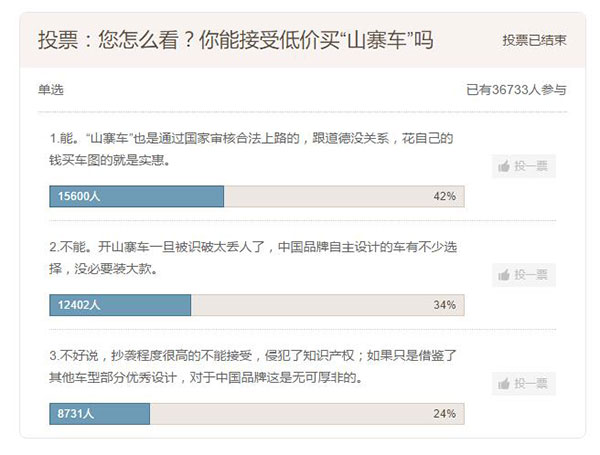Viewport: 600px width, 455px height.
Task: Click the 已有36733人参与 participant count
Action: (x=516, y=90)
